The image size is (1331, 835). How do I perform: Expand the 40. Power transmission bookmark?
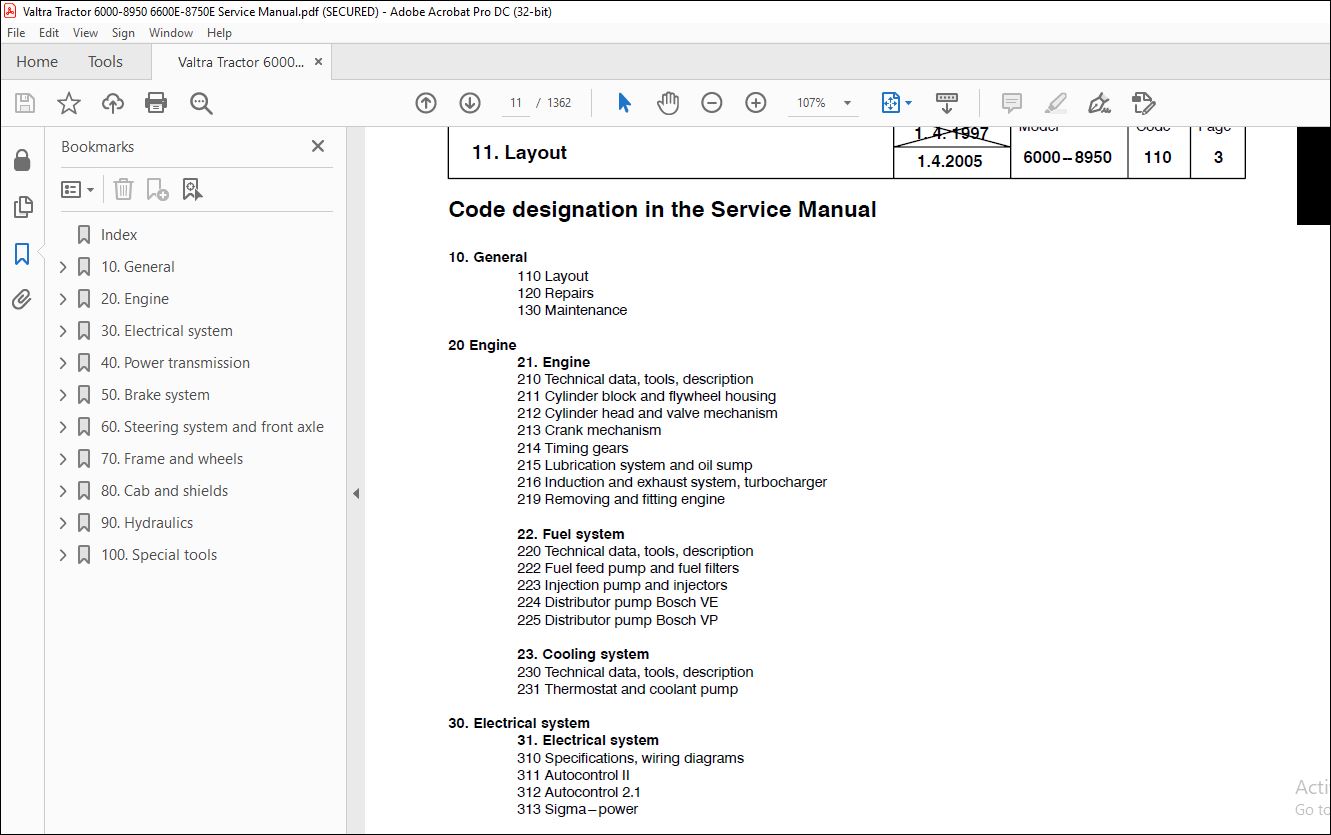coord(63,363)
